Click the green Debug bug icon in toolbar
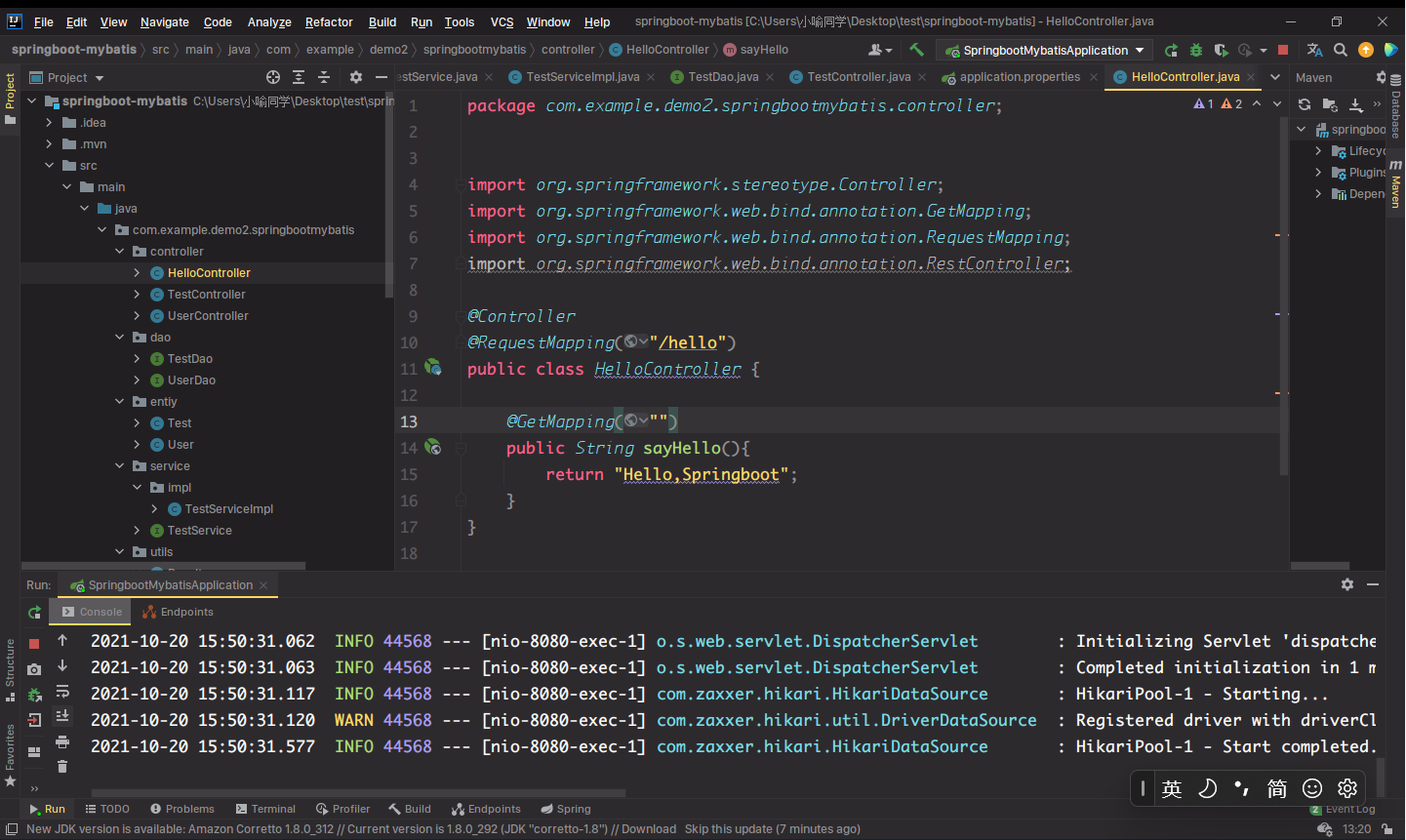Viewport: 1406px width, 840px height. (x=1195, y=50)
